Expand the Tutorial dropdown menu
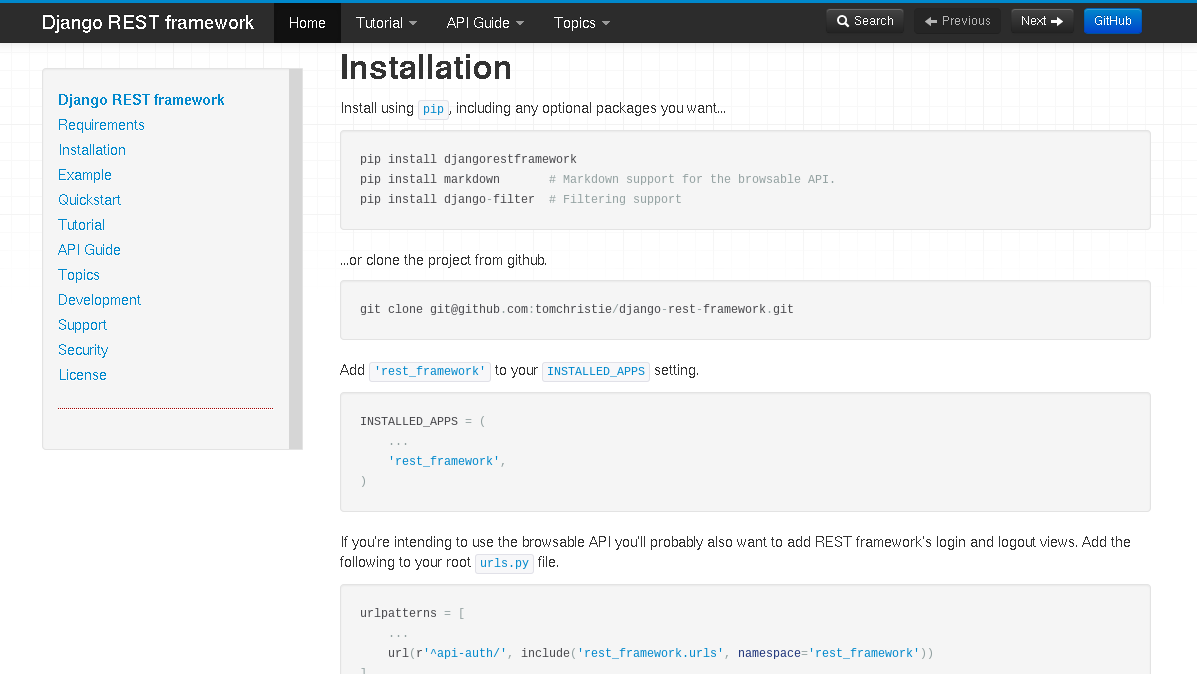 [x=386, y=23]
